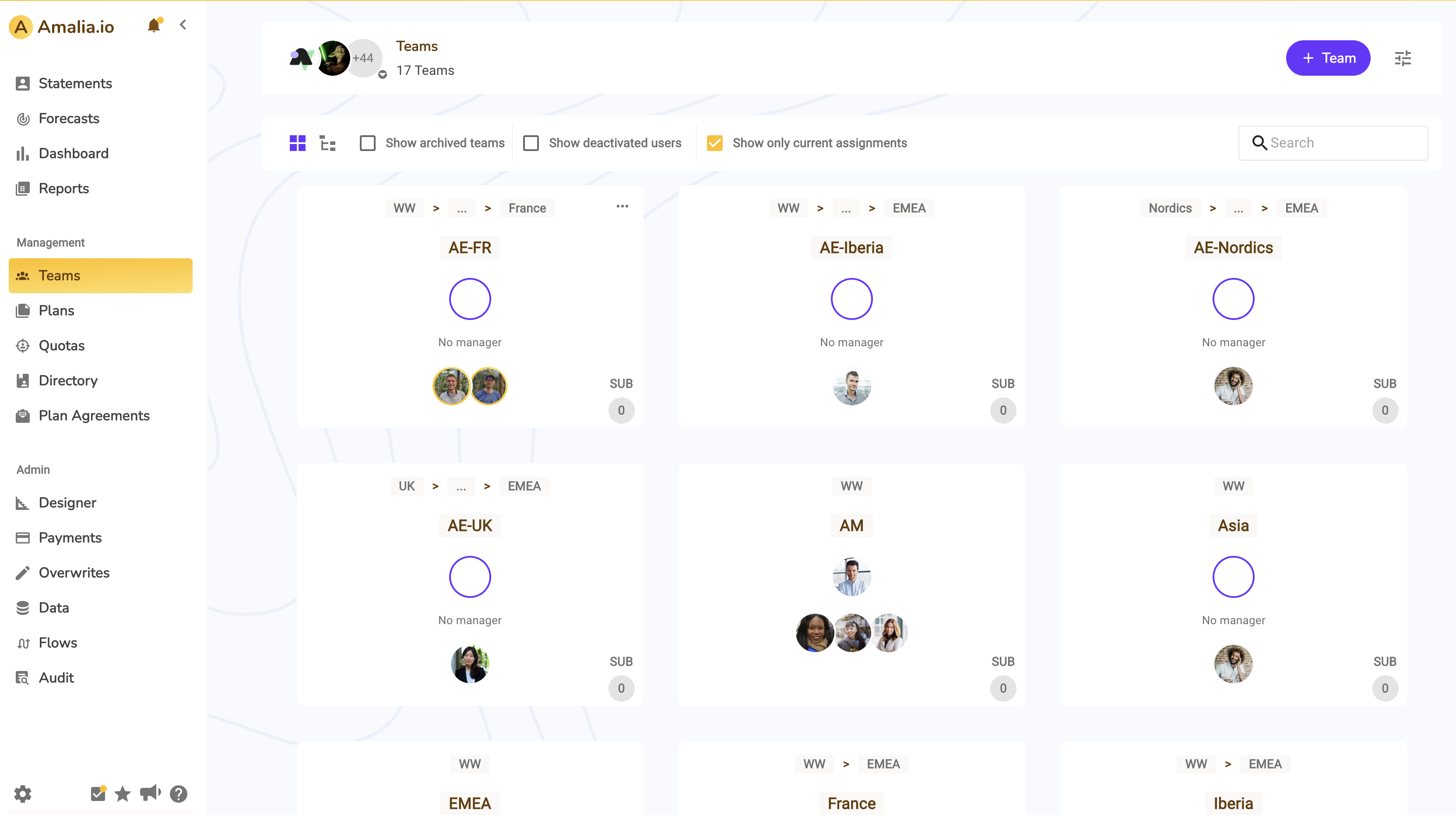1456x815 pixels.
Task: Click first member avatar on AE-FR card
Action: pyautogui.click(x=451, y=386)
